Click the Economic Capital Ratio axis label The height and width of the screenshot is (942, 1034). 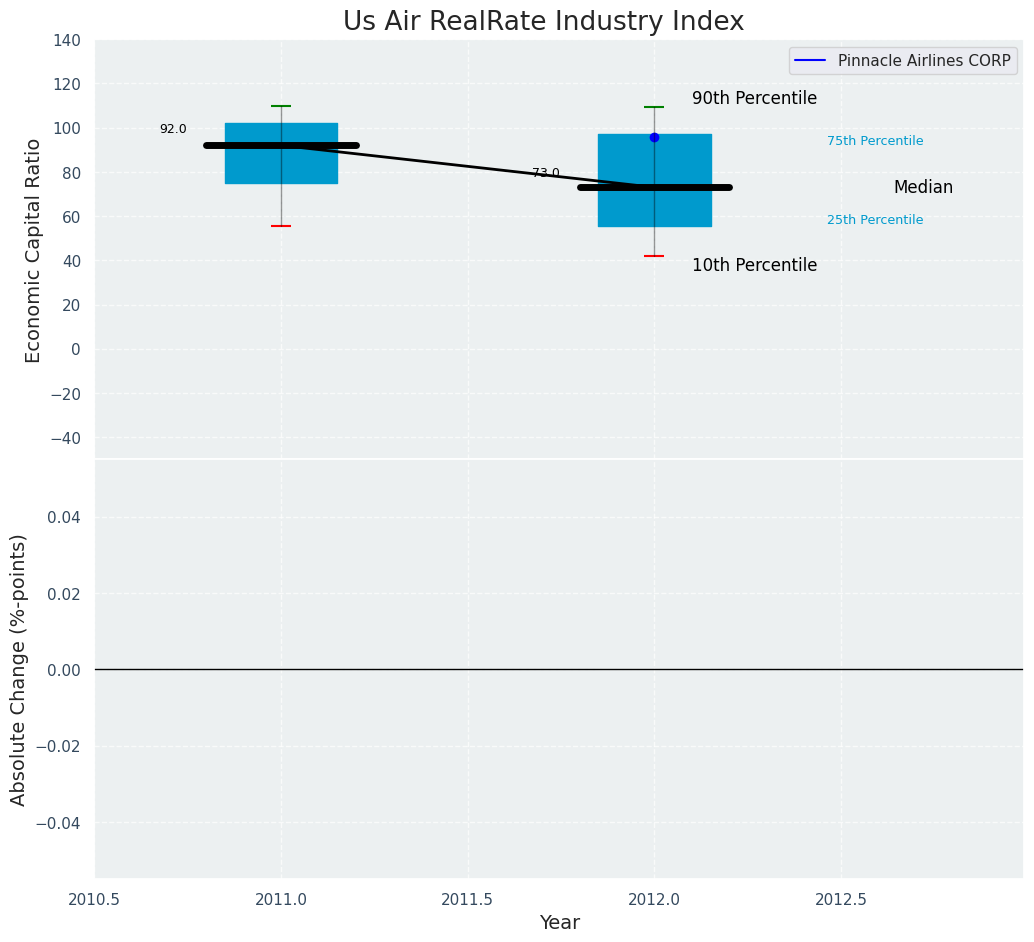[34, 250]
